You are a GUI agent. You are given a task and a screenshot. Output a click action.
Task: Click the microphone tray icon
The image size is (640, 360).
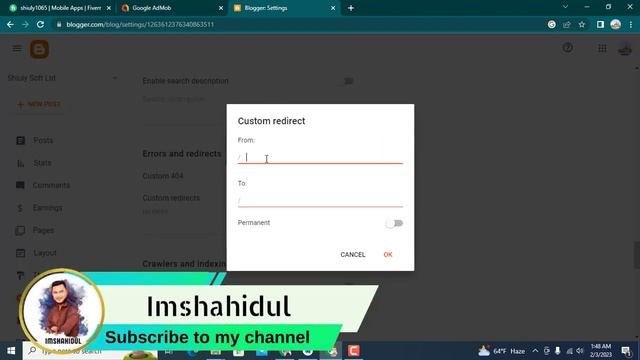click(x=558, y=351)
